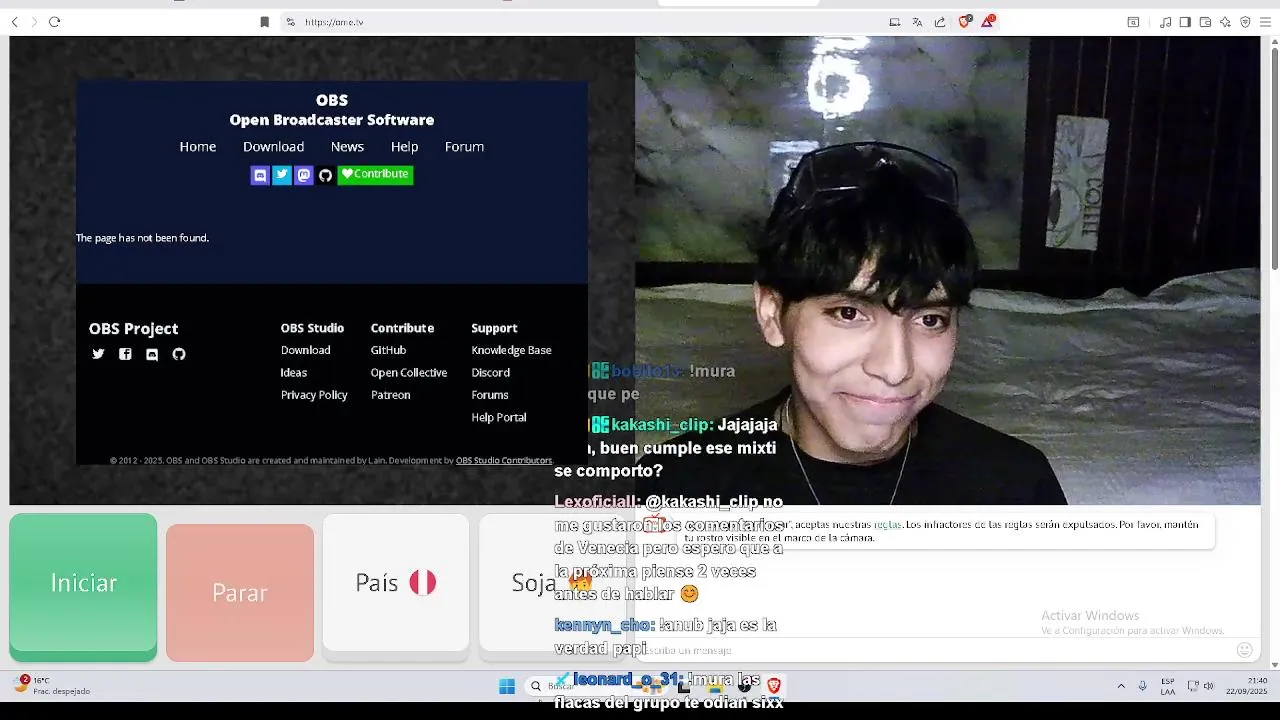Open Brave Rewards triangle icon
The height and width of the screenshot is (720, 1280).
988,21
